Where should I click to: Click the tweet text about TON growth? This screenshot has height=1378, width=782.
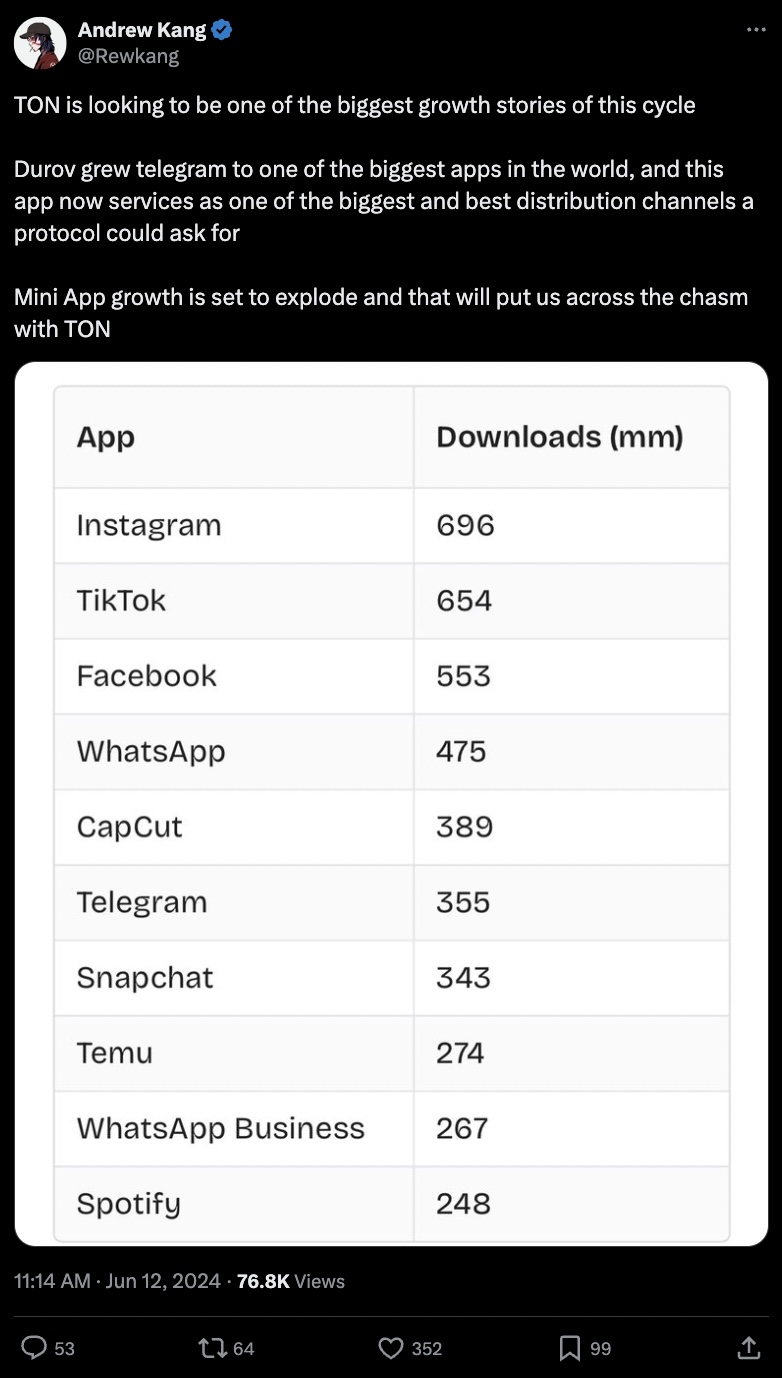[x=355, y=105]
